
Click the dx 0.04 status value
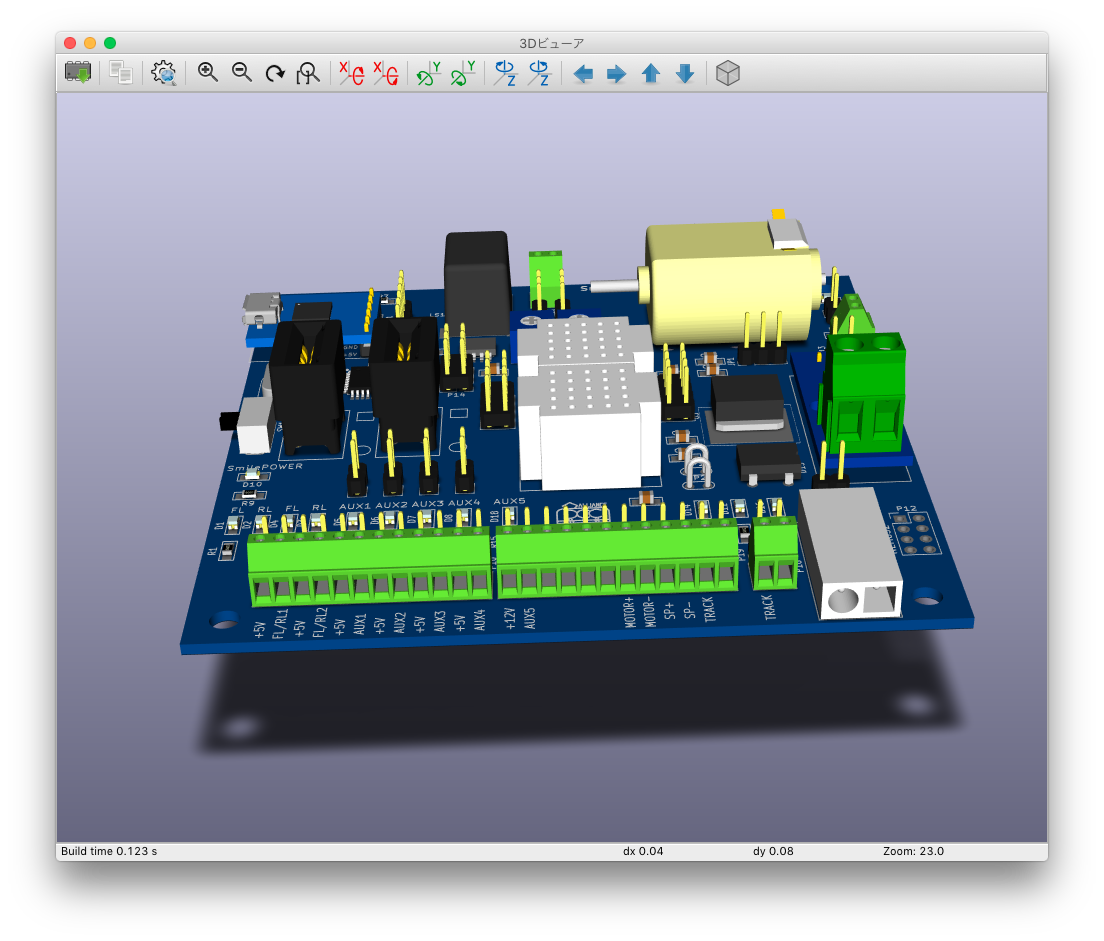pyautogui.click(x=643, y=851)
